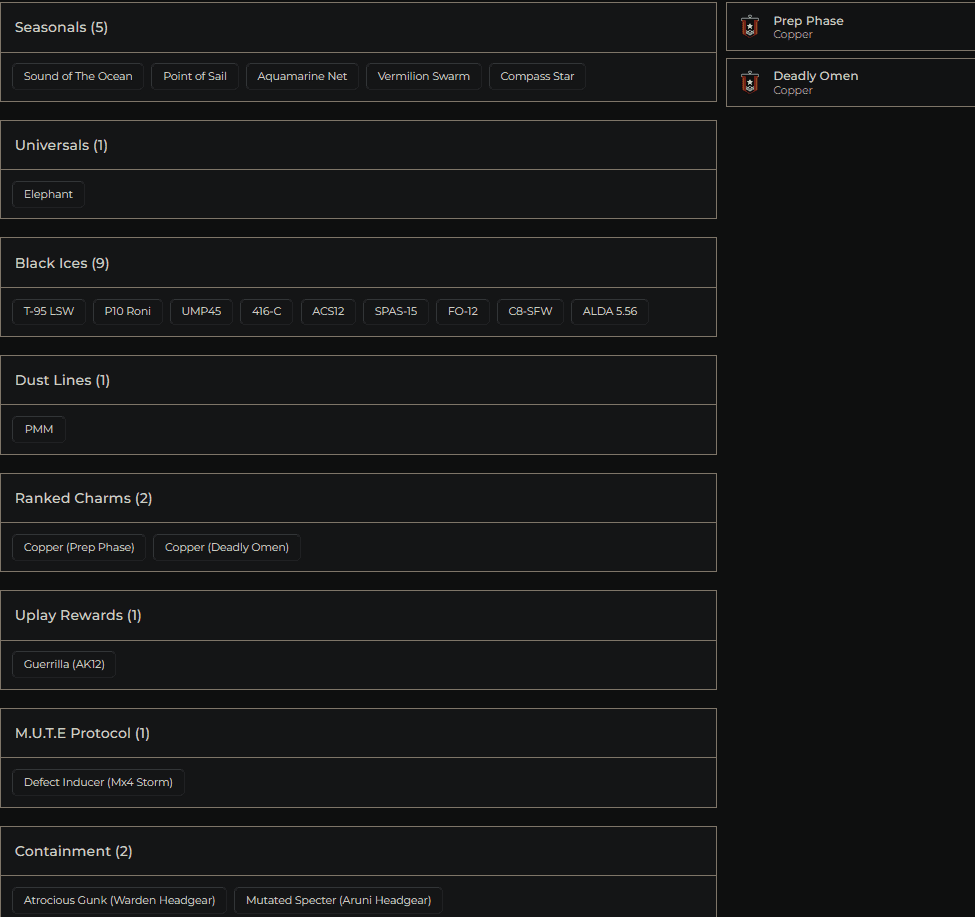This screenshot has width=975, height=917.
Task: Select Atrocious Gunk (Warden Headgear) tag
Action: click(x=119, y=901)
